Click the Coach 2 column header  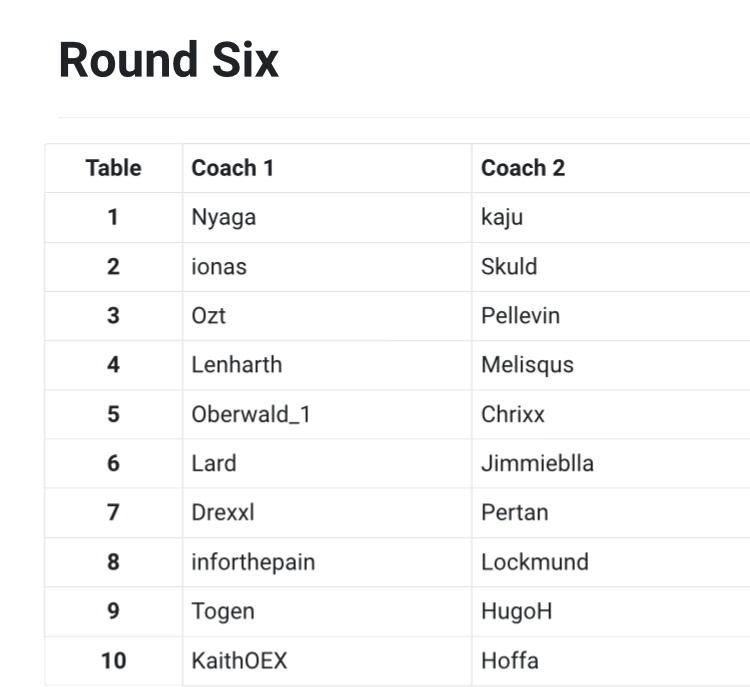522,168
